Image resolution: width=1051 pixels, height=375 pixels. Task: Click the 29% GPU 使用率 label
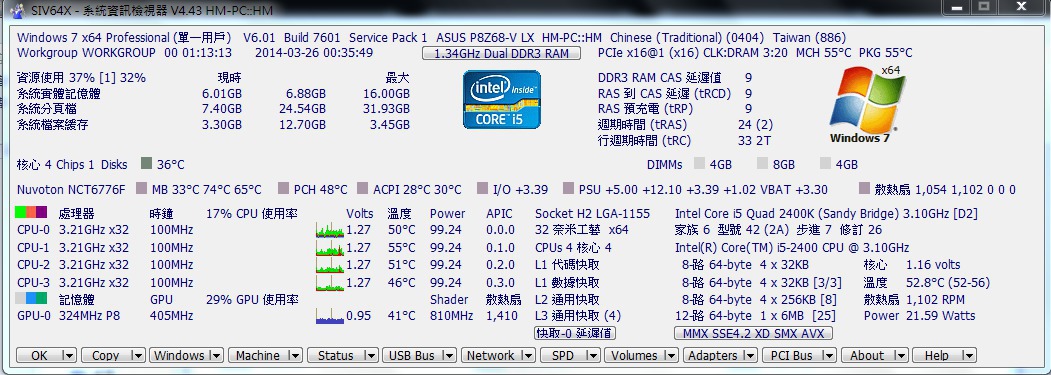tap(252, 299)
